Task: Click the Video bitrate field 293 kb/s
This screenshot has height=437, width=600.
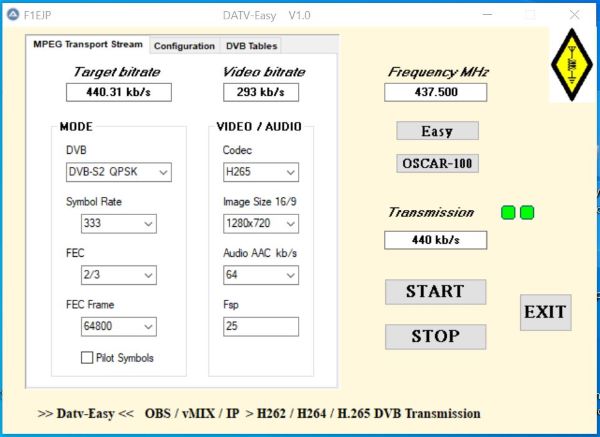Action: 261,92
